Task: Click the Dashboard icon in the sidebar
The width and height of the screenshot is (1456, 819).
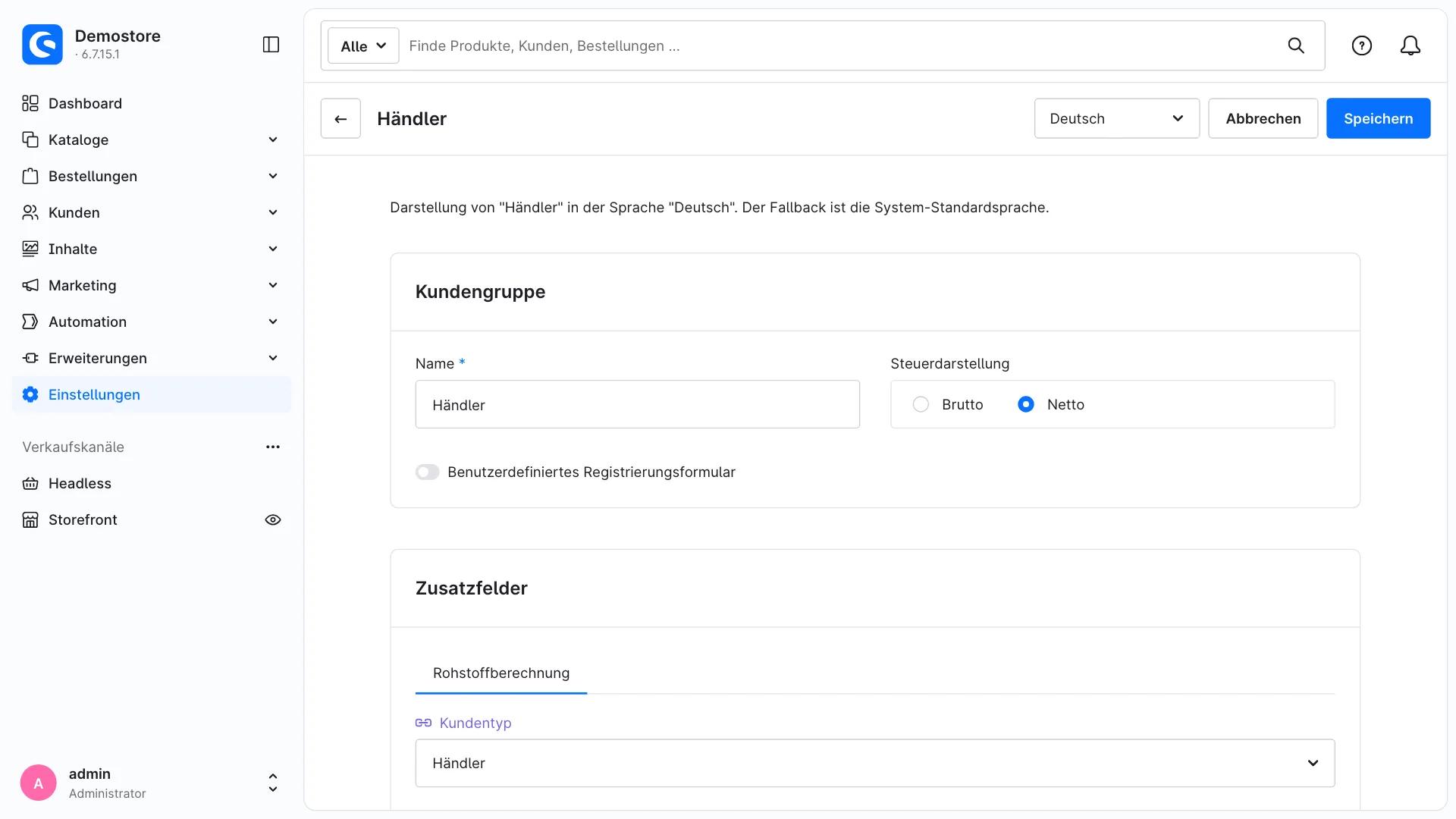Action: tap(30, 103)
